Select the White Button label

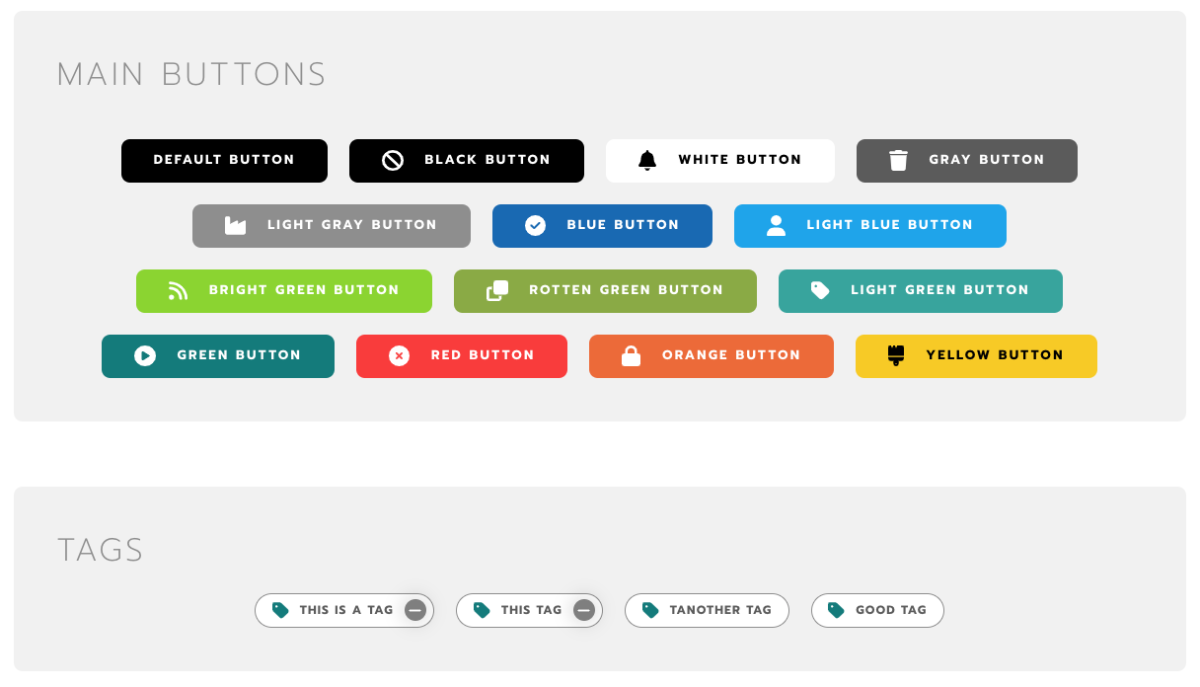click(x=740, y=160)
